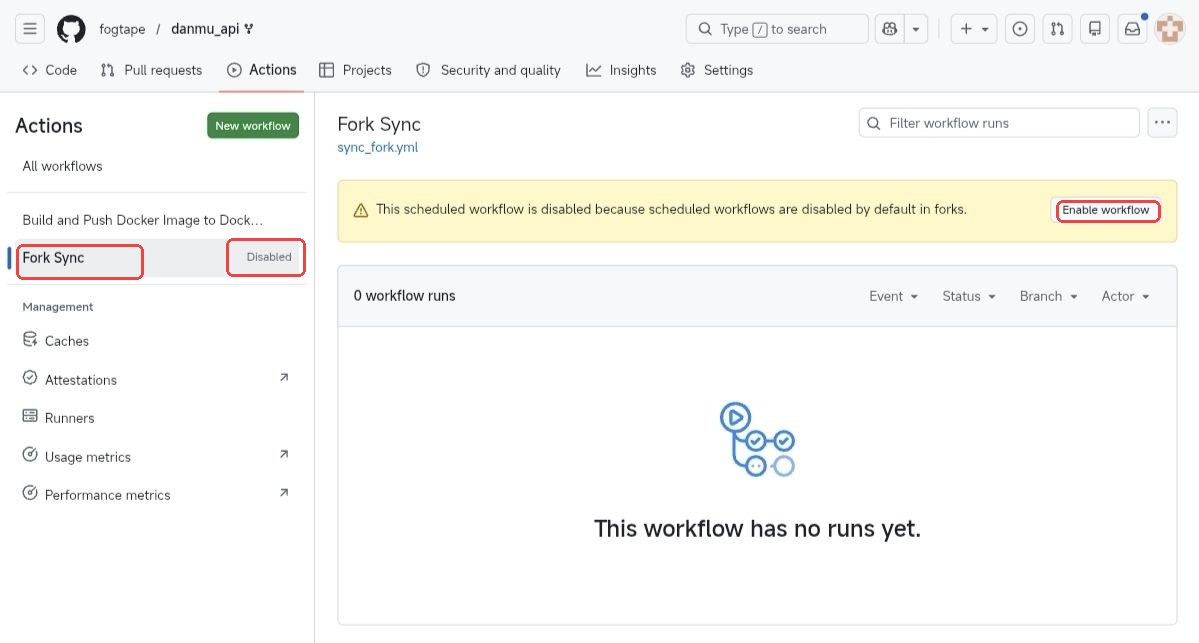Viewport: 1199px width, 643px height.
Task: Open the Caches management page
Action: tap(66, 340)
